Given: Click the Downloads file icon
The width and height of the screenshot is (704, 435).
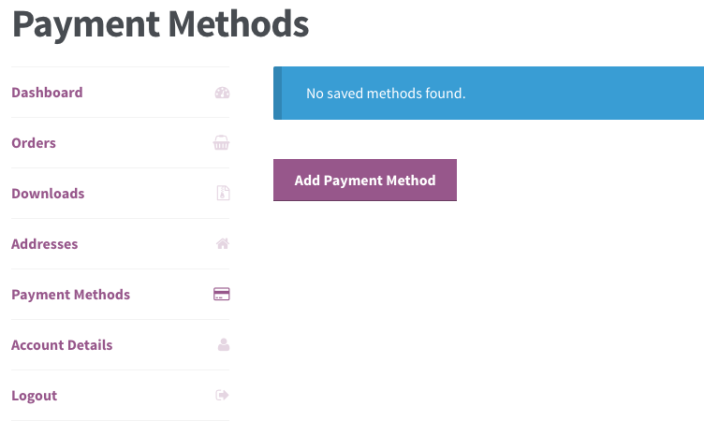Looking at the screenshot, I should coord(223,194).
